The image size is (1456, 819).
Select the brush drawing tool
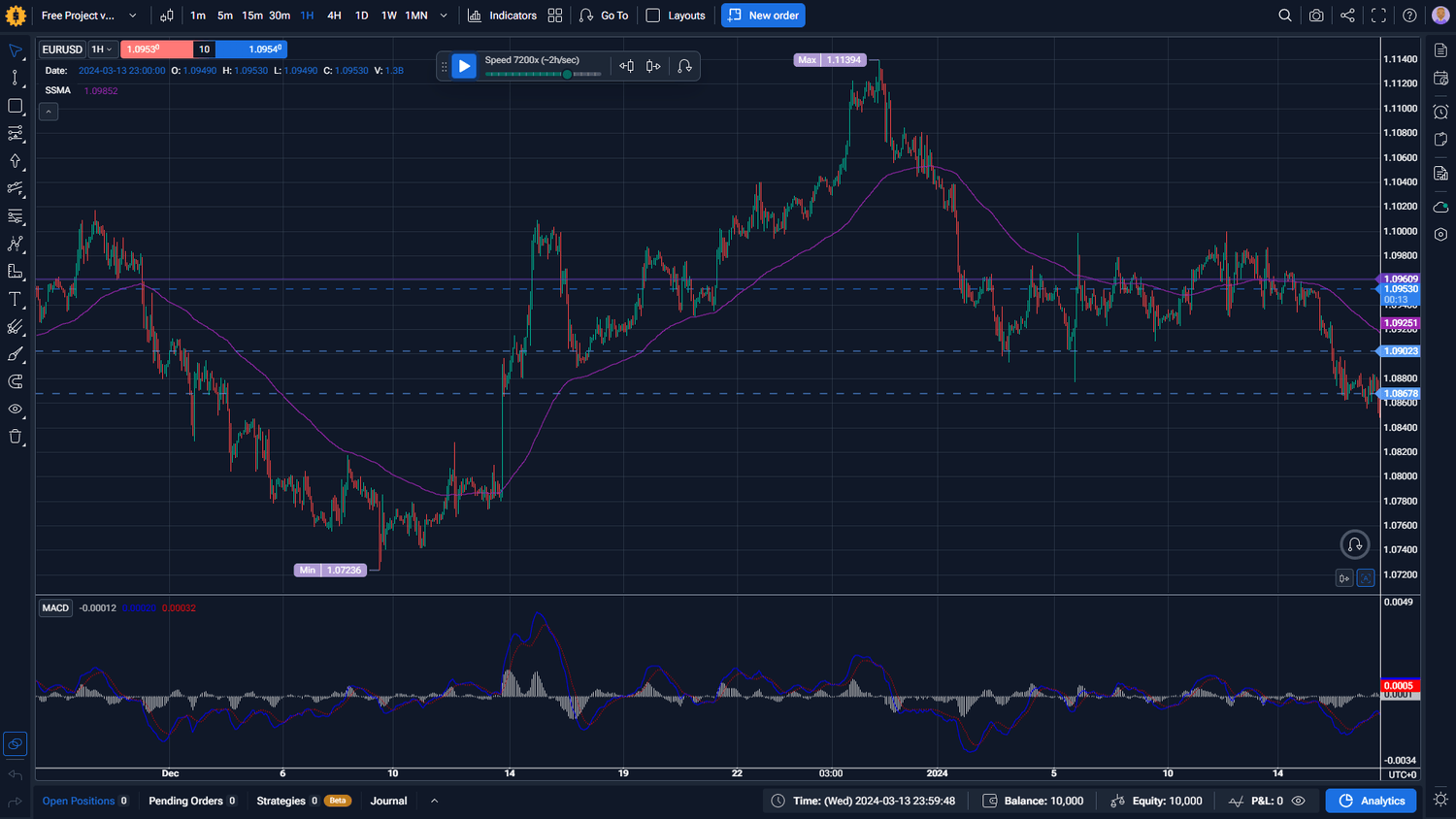[x=16, y=354]
